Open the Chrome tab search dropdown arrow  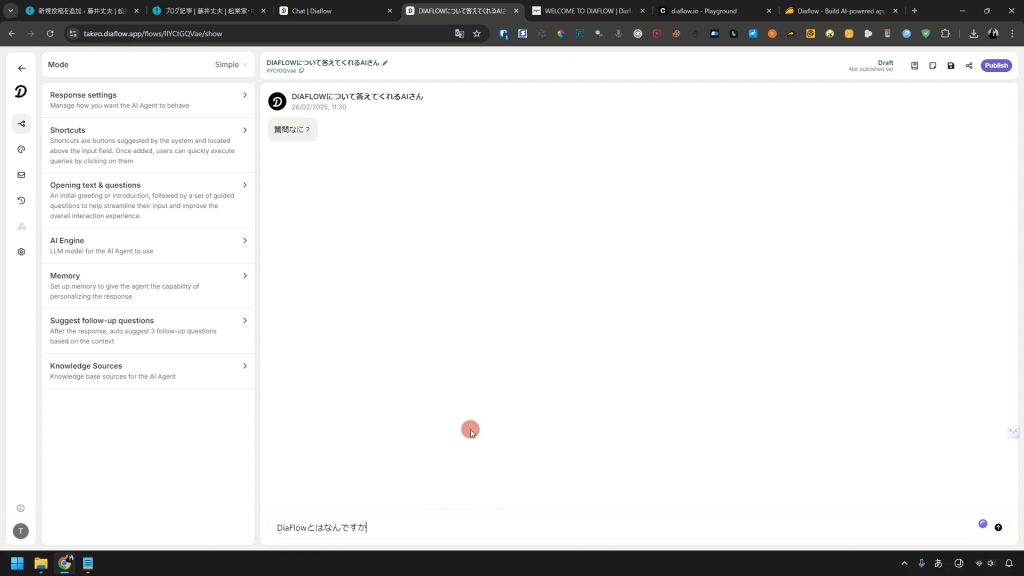click(x=10, y=10)
